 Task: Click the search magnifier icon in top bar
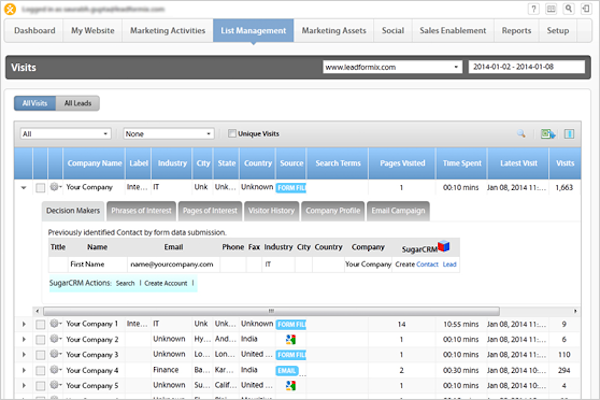coord(569,6)
